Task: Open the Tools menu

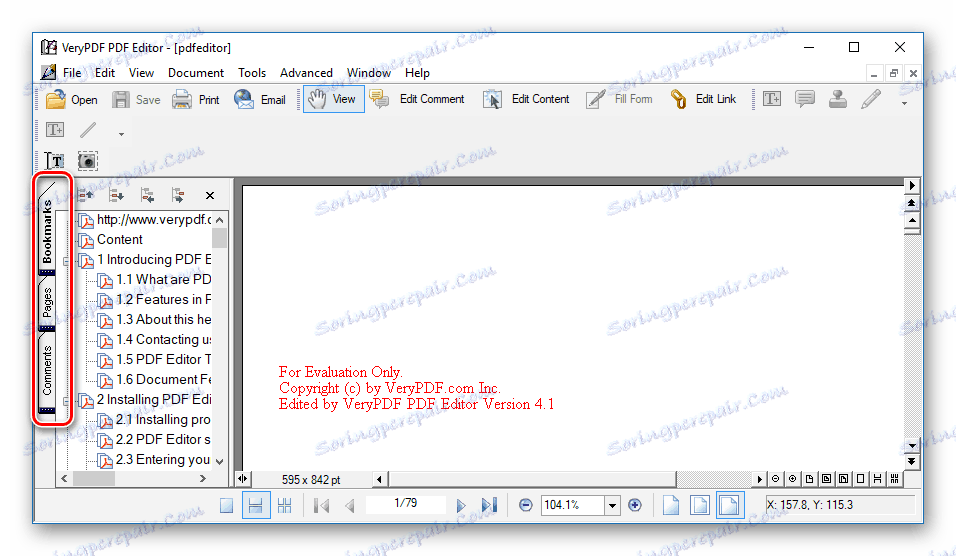Action: pyautogui.click(x=252, y=73)
